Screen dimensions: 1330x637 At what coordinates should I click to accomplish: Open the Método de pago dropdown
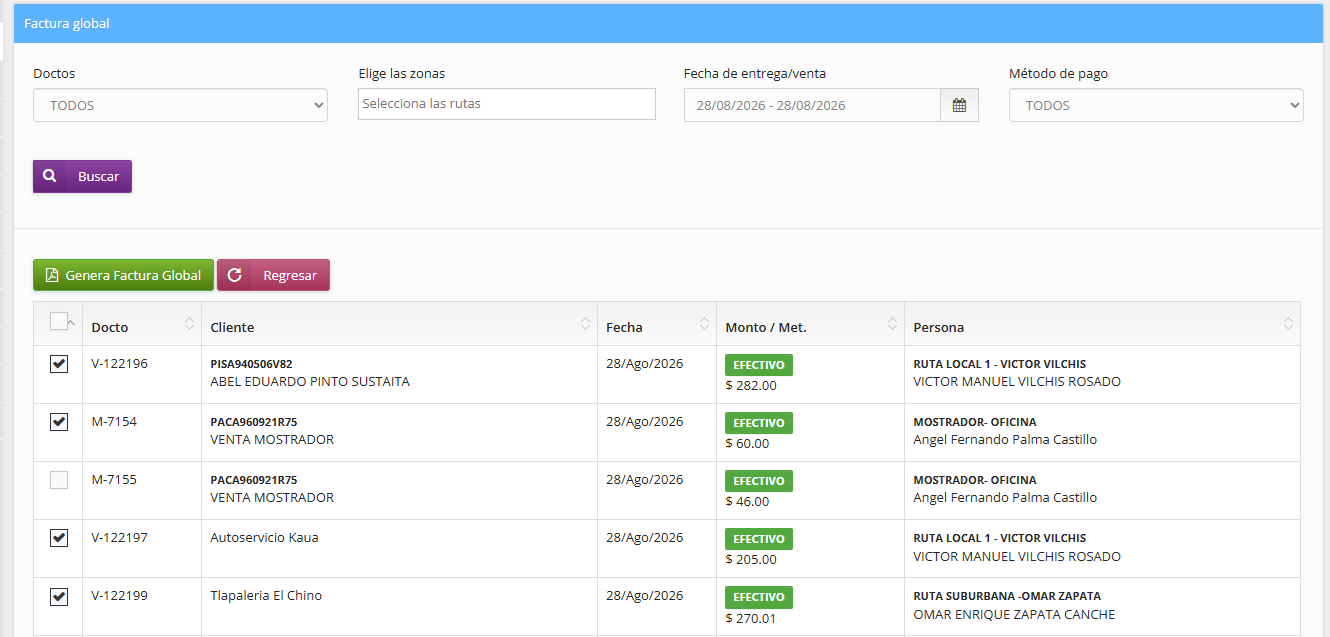tap(1156, 105)
